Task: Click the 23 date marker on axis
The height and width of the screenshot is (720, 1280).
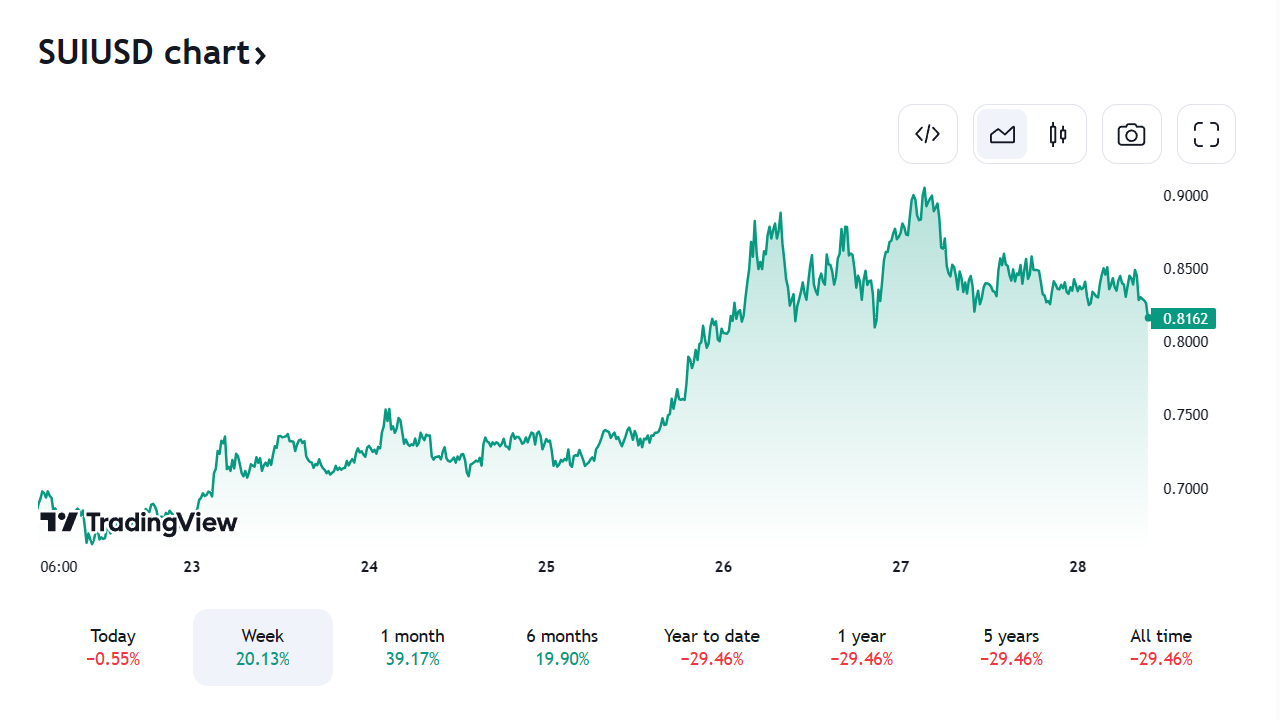Action: coord(192,567)
